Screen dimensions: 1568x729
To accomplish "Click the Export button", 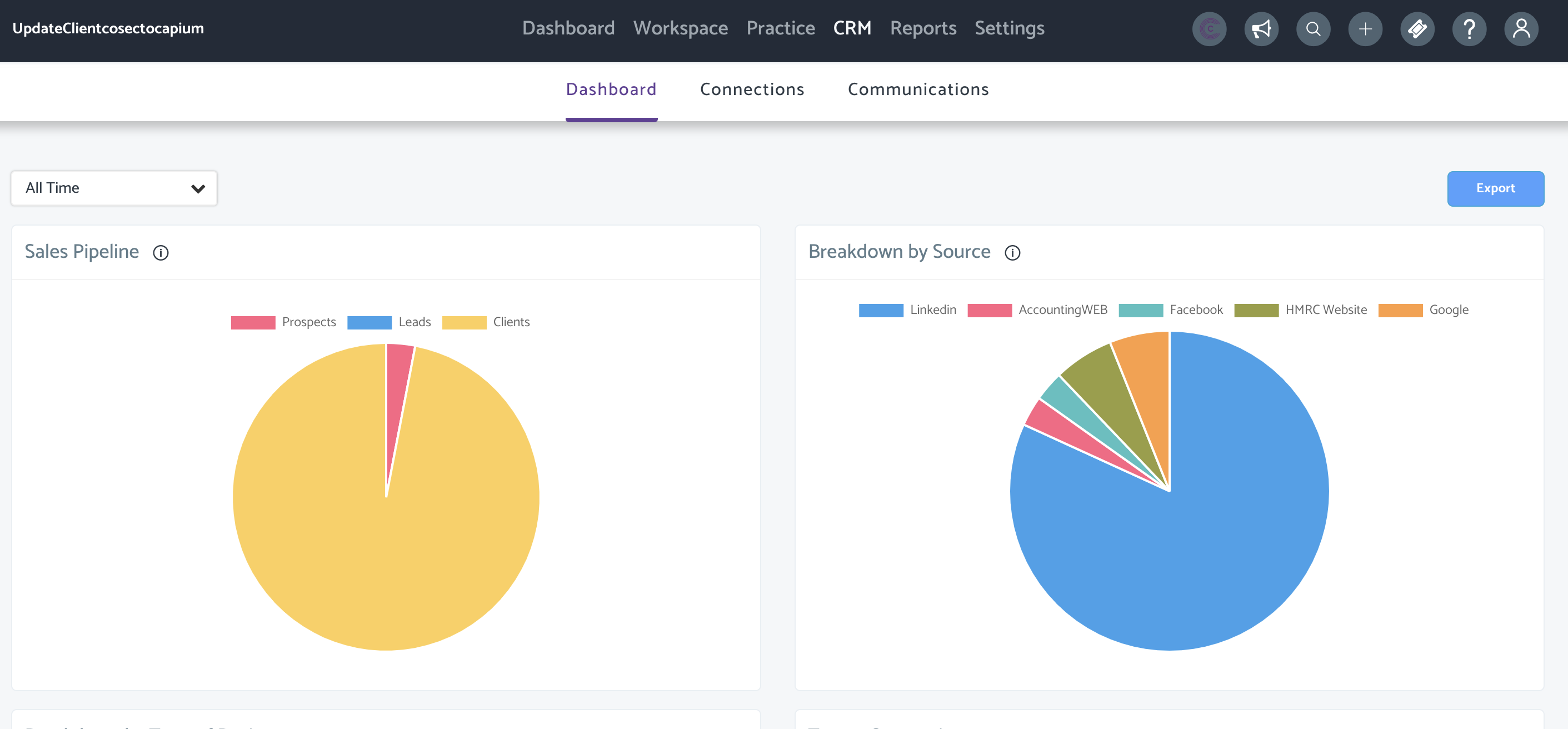I will coord(1495,188).
